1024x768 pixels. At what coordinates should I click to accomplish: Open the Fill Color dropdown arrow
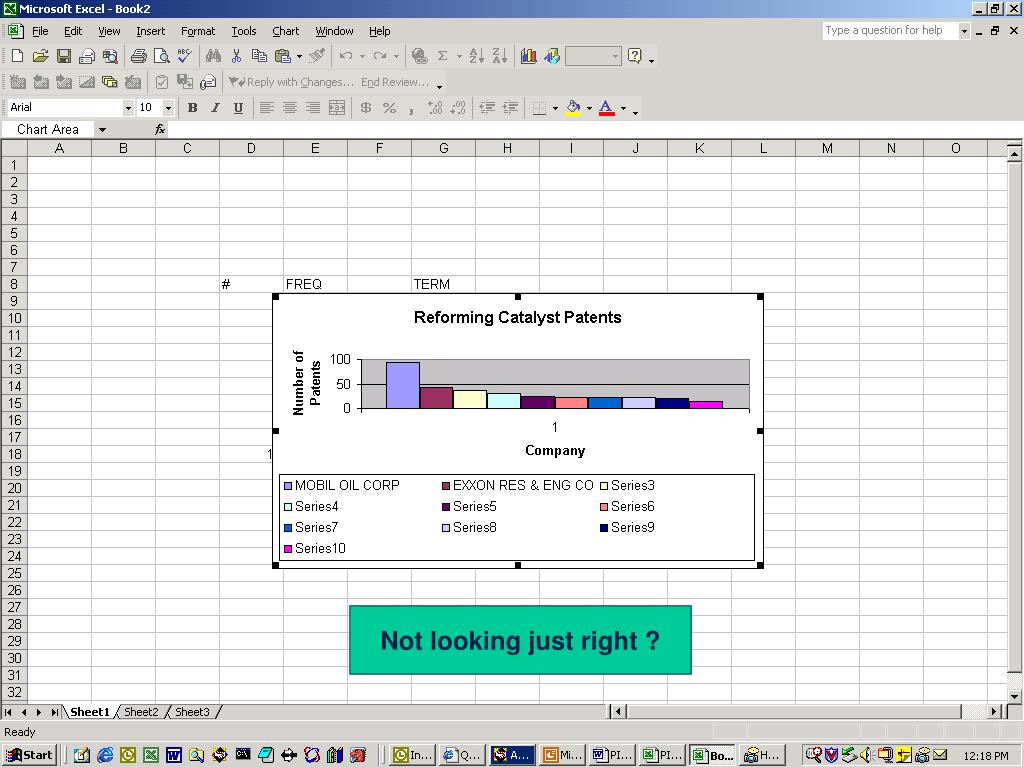tap(589, 108)
